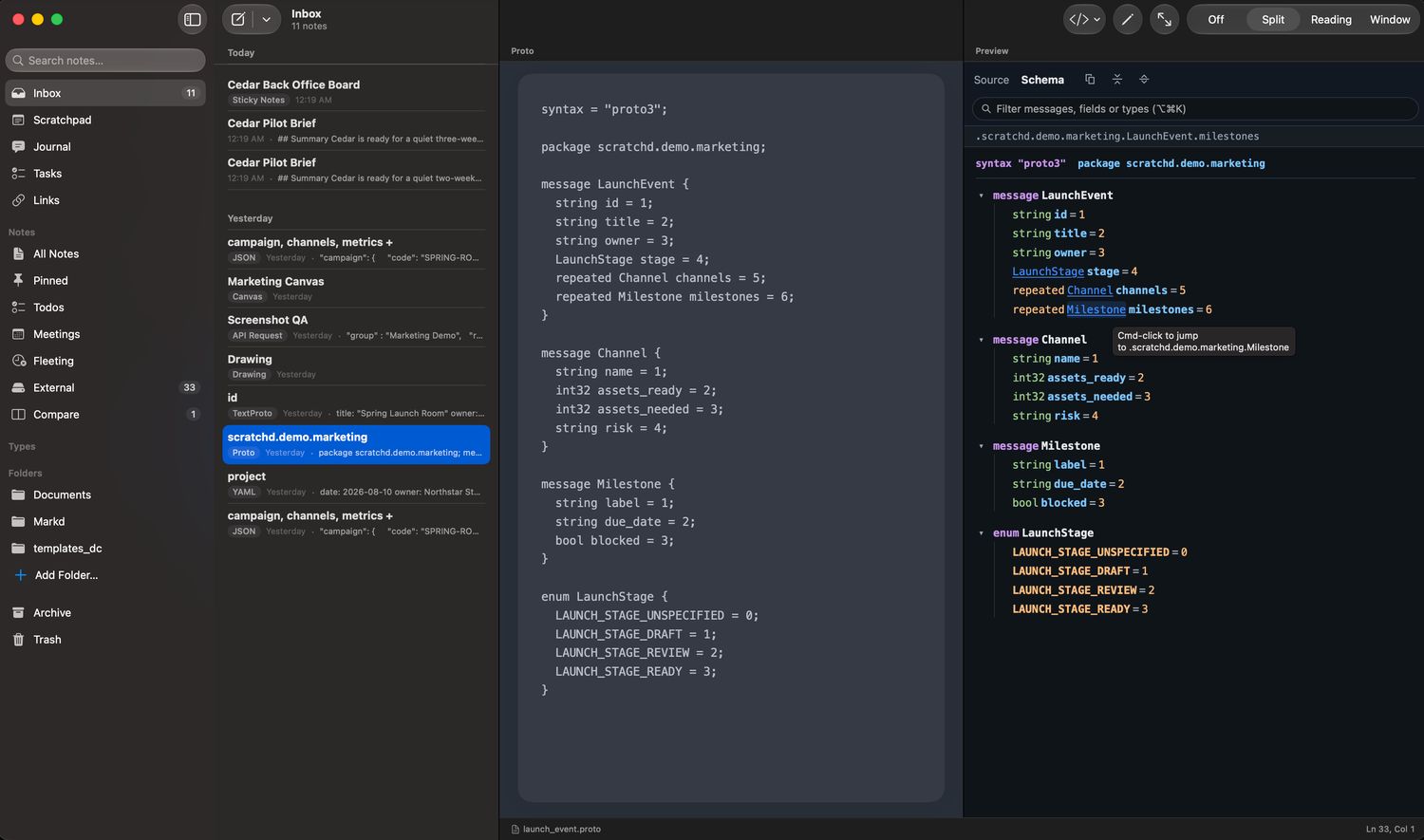Select the scratchd.demo.marketing Proto note
The image size is (1424, 840).
pyautogui.click(x=356, y=444)
